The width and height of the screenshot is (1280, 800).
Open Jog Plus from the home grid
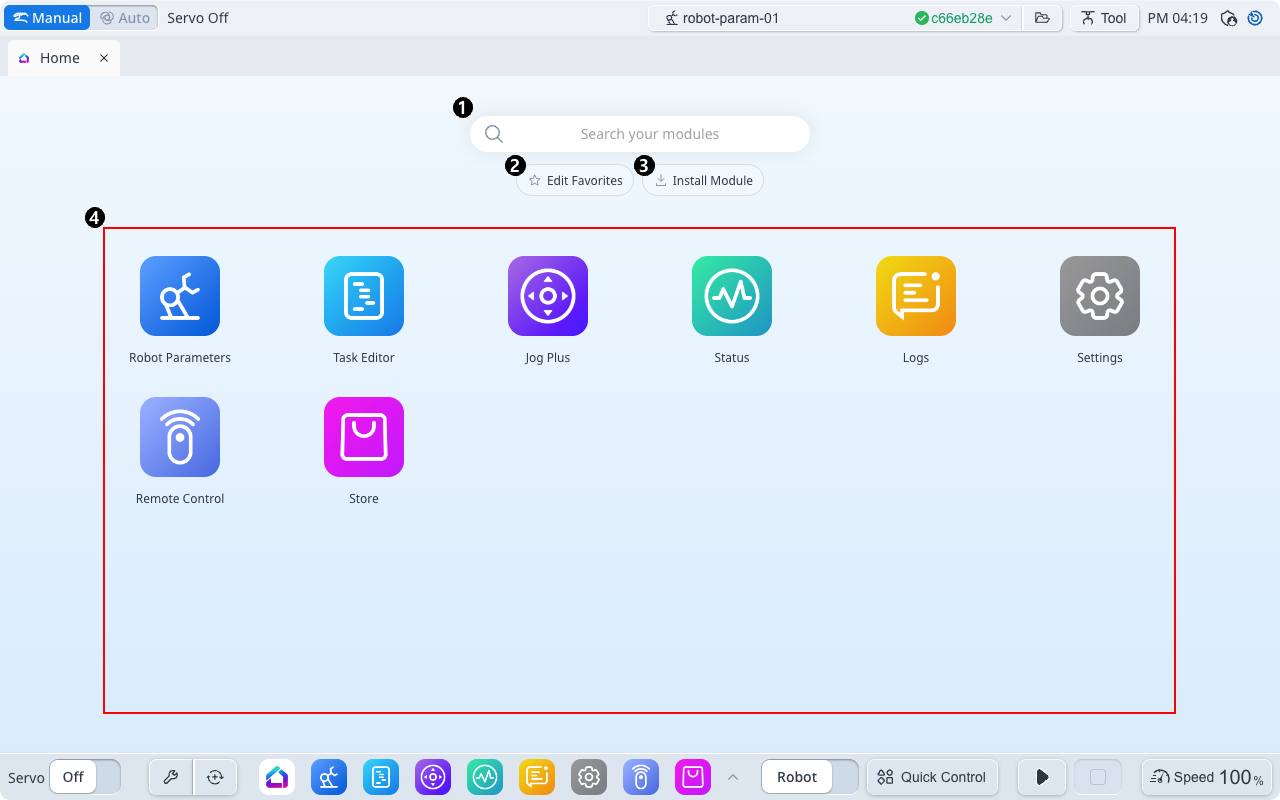pos(548,296)
